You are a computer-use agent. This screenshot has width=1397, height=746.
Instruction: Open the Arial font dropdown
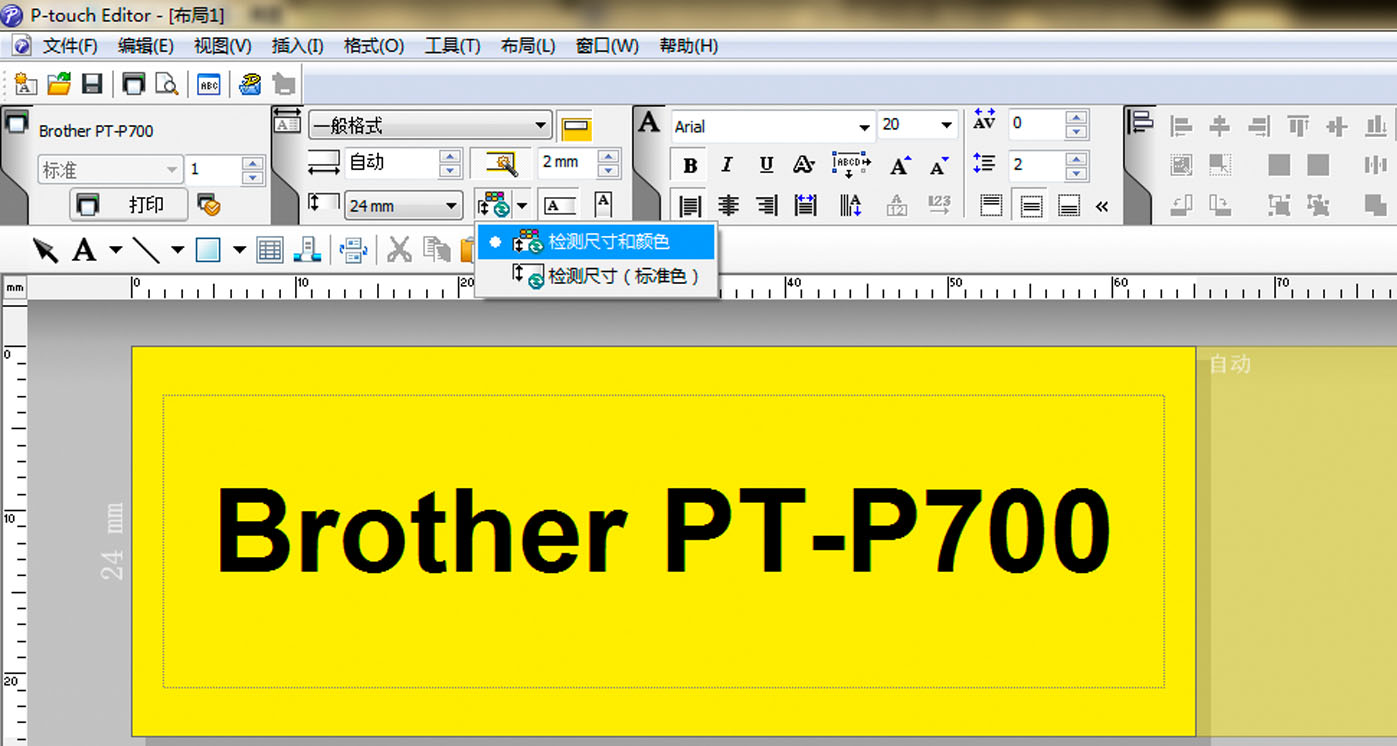pyautogui.click(x=773, y=126)
